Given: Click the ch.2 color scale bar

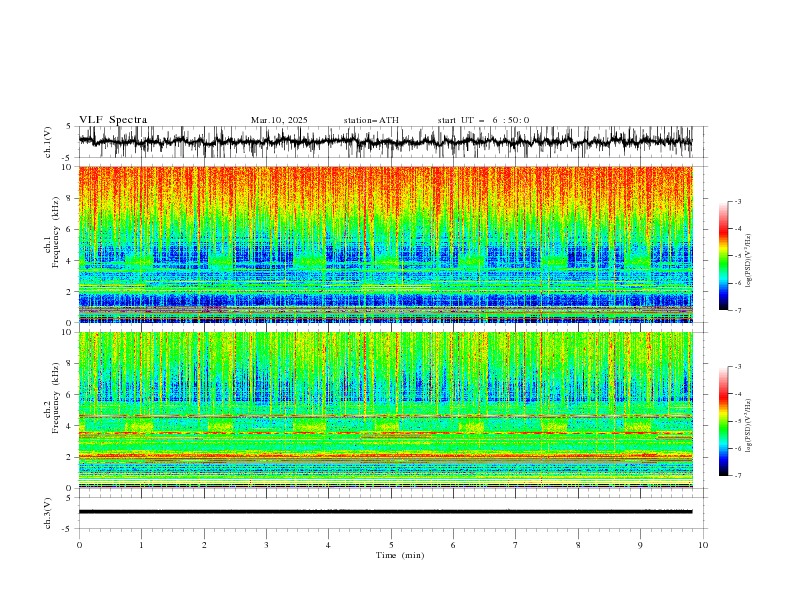Looking at the screenshot, I should coord(723,421).
